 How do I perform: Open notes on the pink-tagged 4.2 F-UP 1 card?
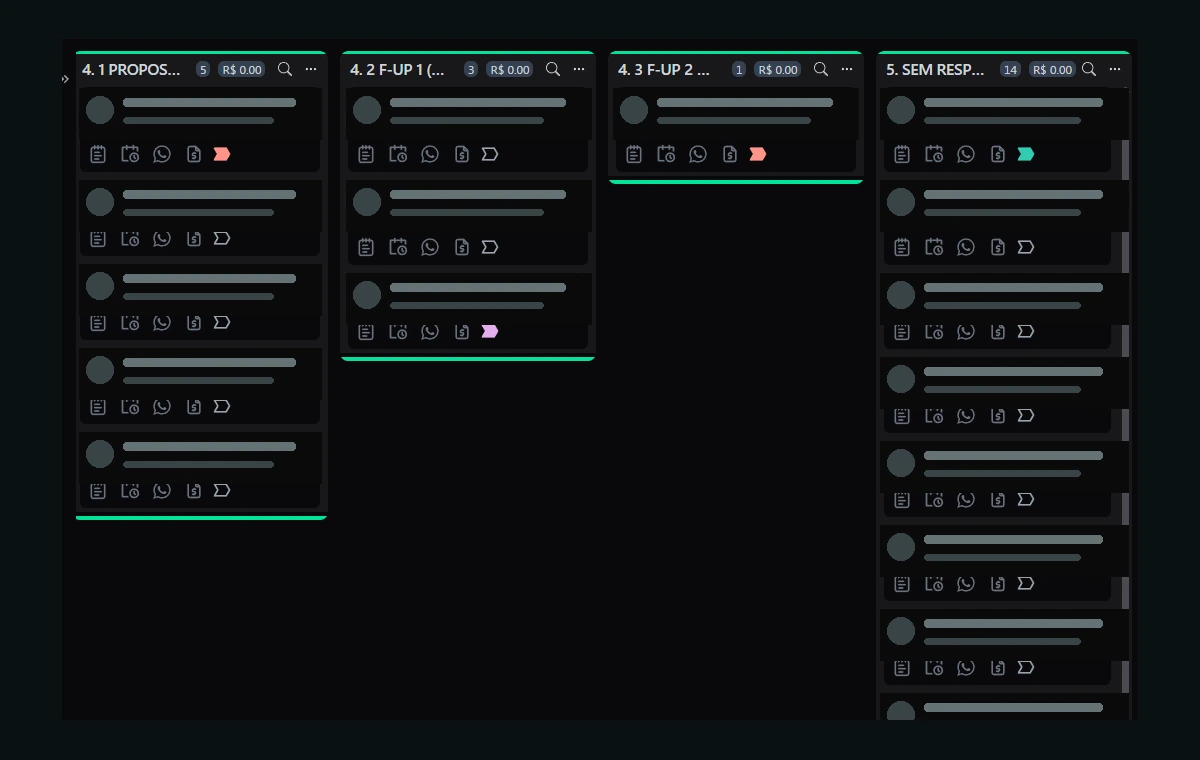coord(366,331)
